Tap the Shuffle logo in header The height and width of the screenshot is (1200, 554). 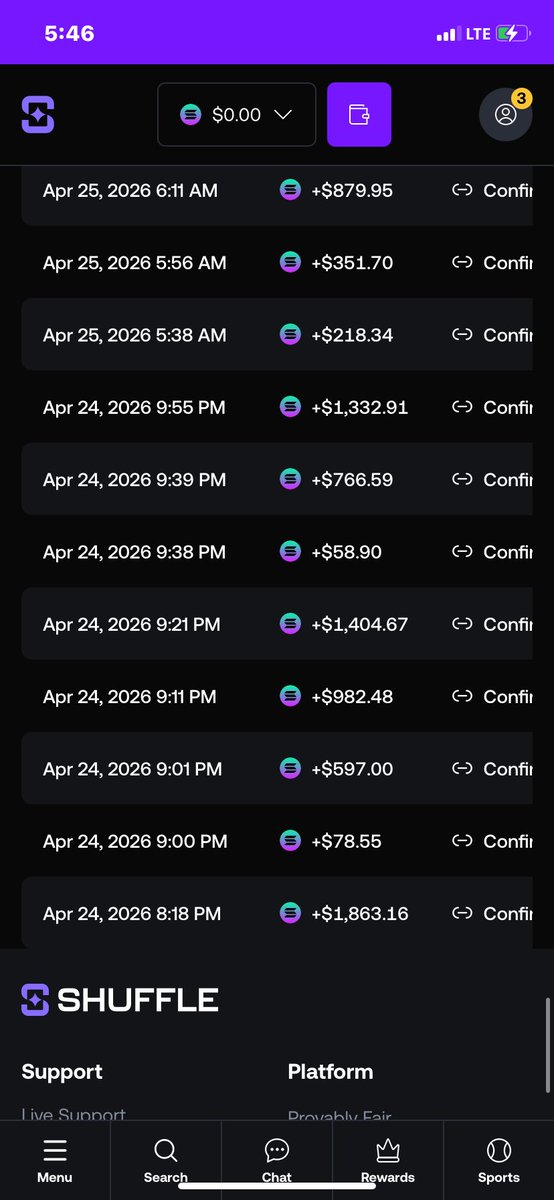[x=38, y=115]
